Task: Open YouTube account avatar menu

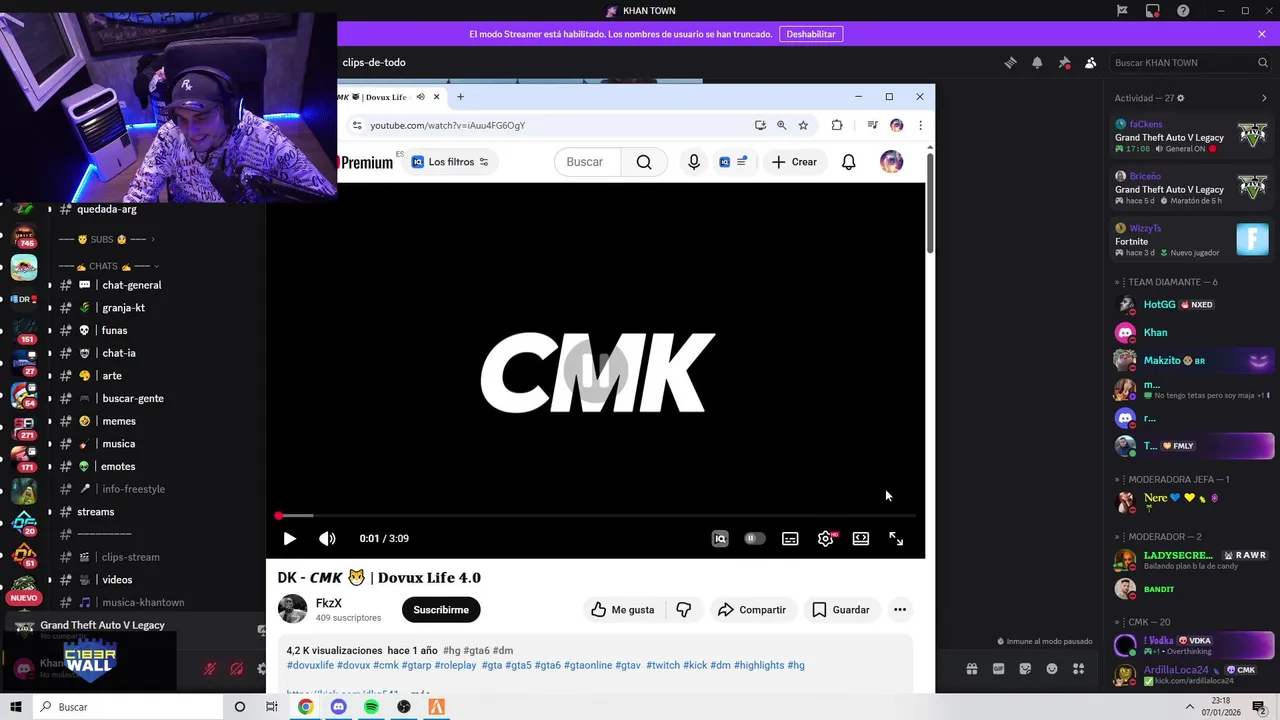Action: coord(891,162)
